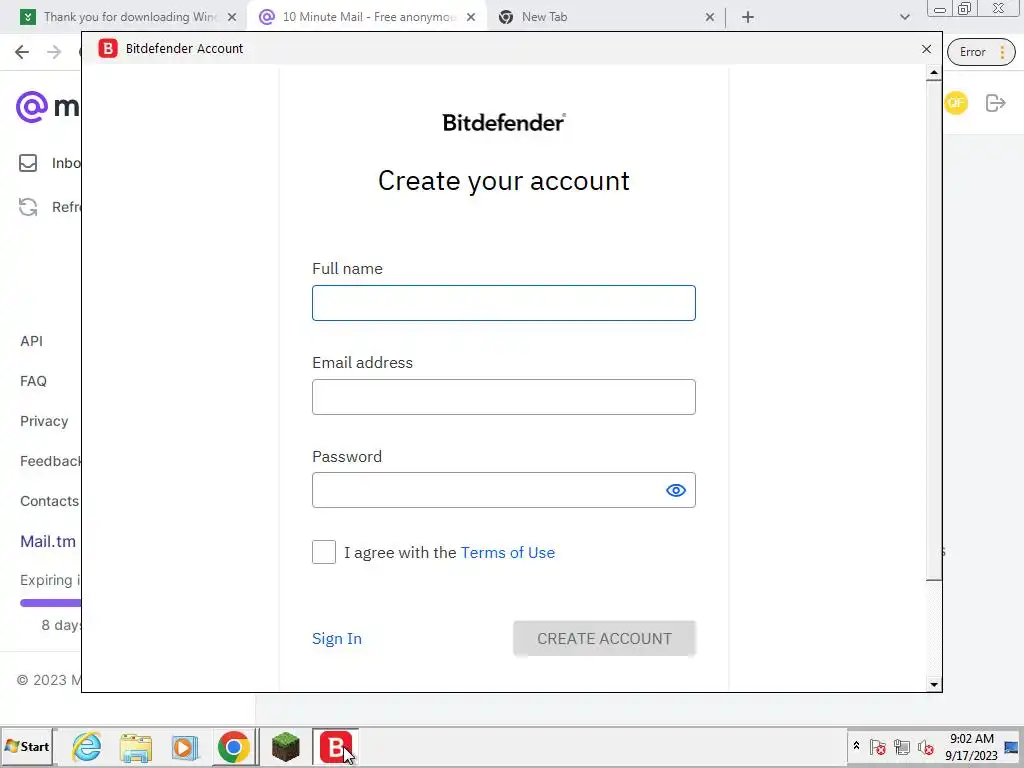Open the Terms of Use link
The height and width of the screenshot is (768, 1024).
[x=507, y=552]
